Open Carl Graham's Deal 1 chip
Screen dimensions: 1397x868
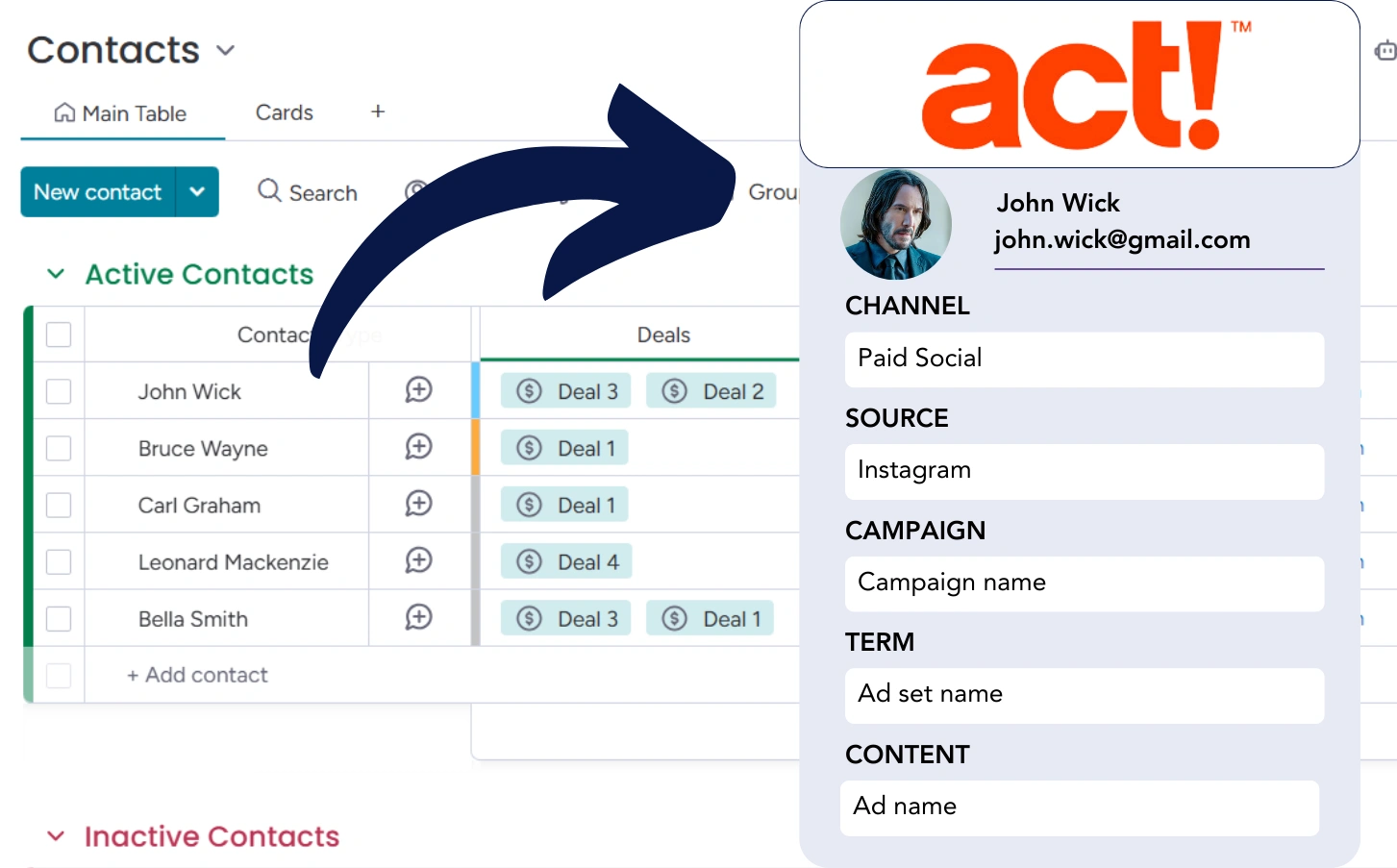564,505
